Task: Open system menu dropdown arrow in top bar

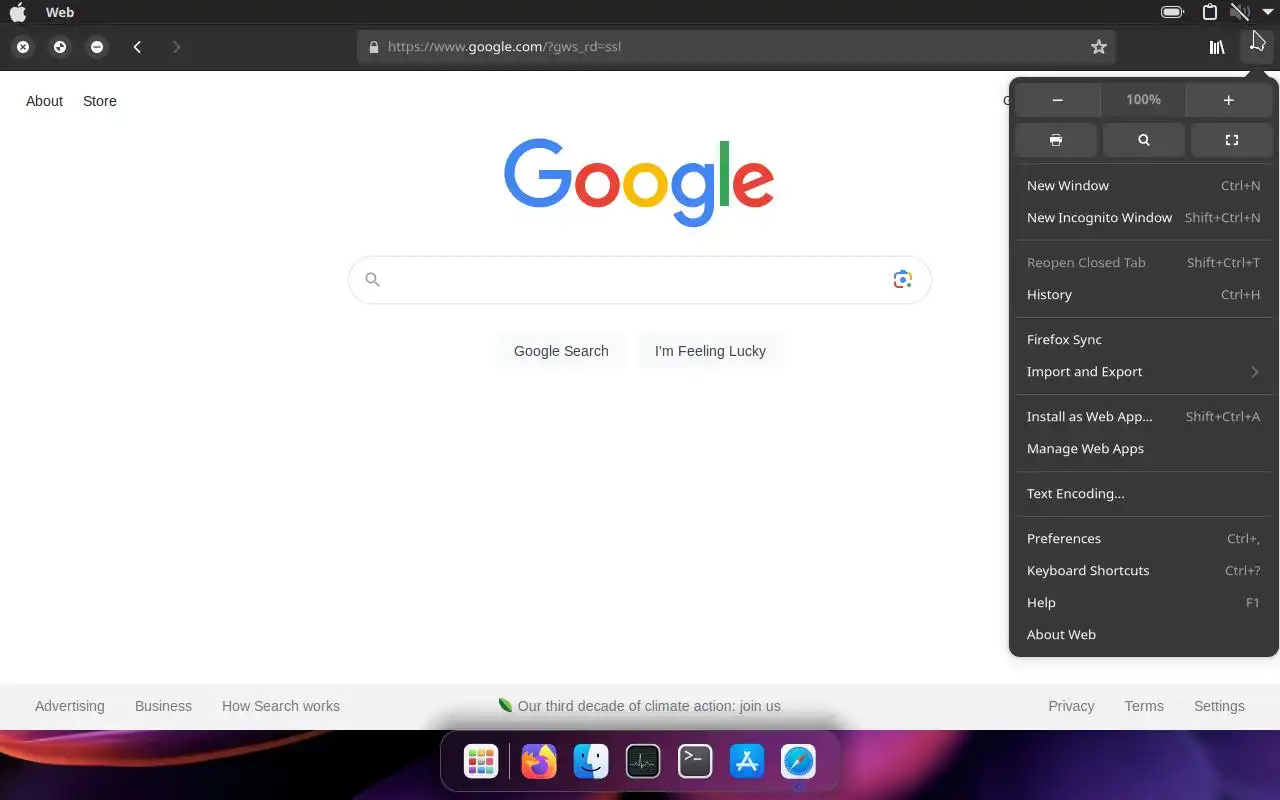Action: tap(1268, 12)
